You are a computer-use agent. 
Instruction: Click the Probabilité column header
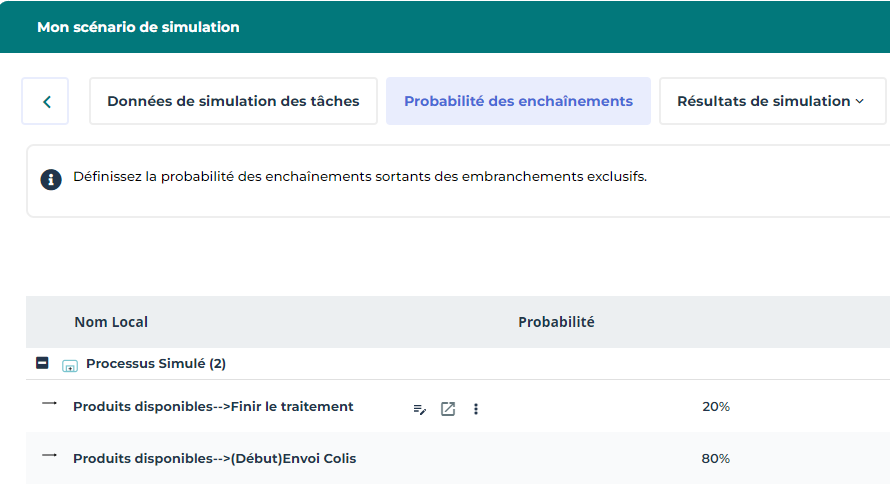pyautogui.click(x=556, y=322)
